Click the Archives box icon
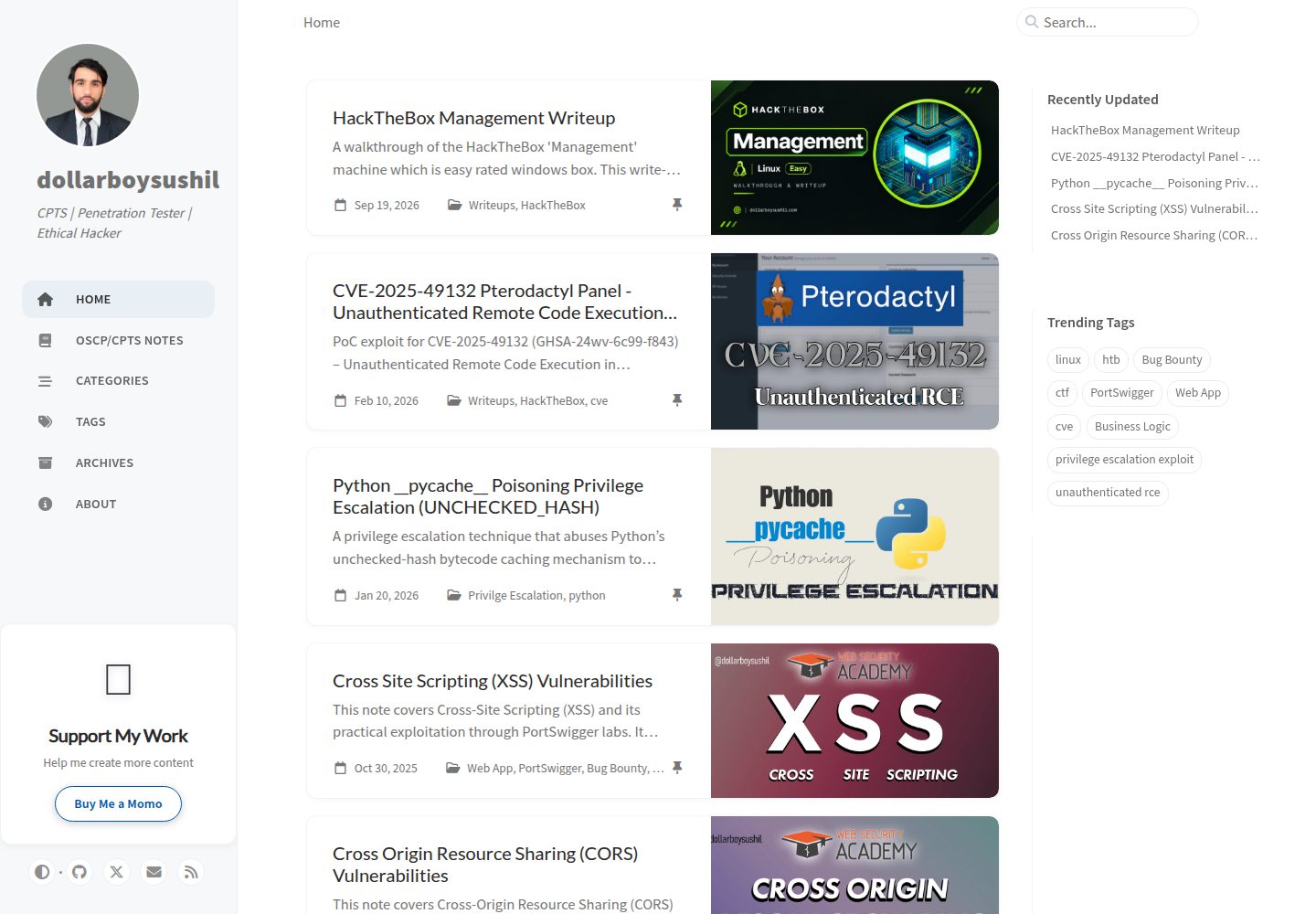The height and width of the screenshot is (914, 1316). [x=45, y=462]
